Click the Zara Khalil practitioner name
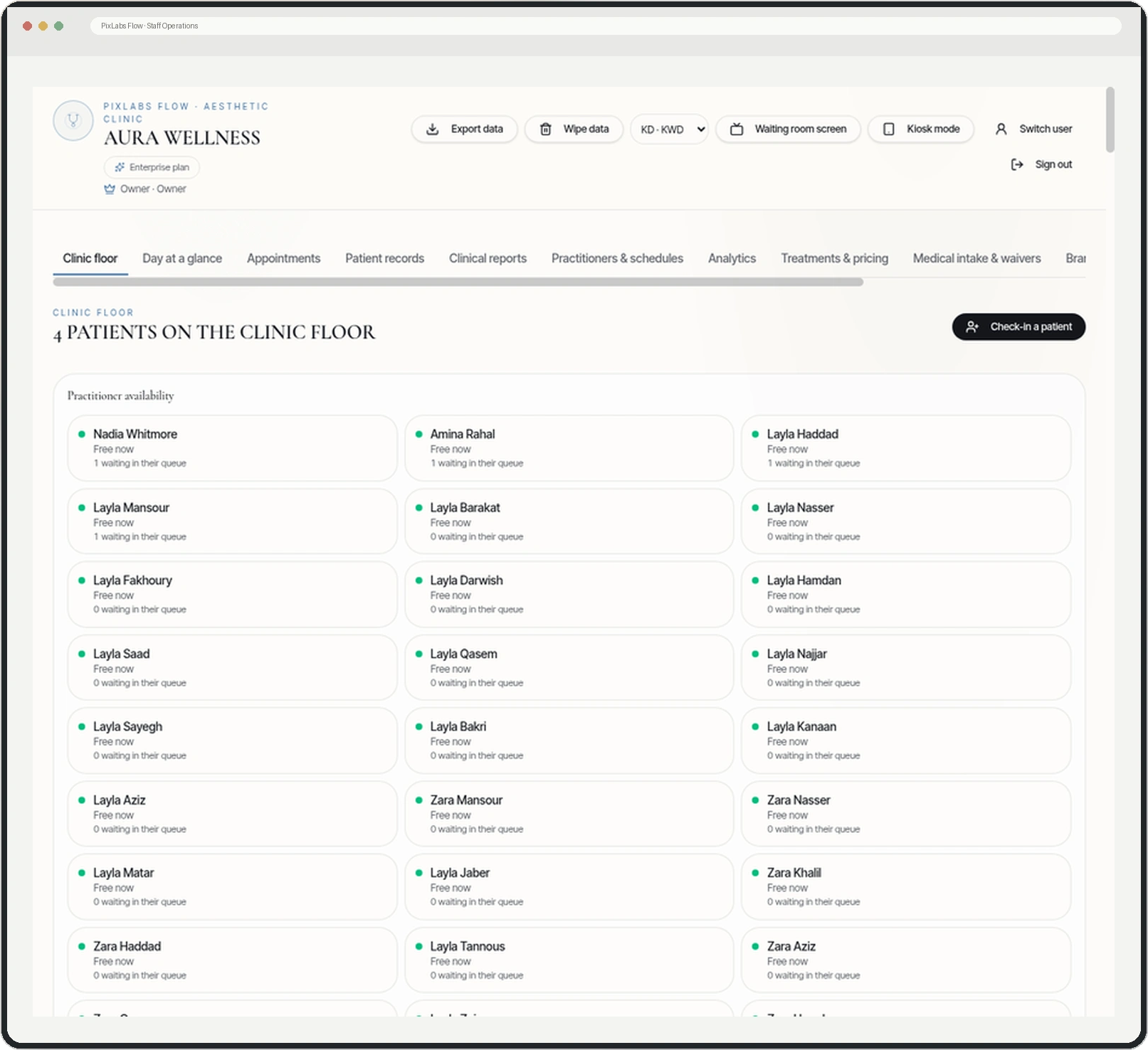The width and height of the screenshot is (1148, 1050). [794, 873]
